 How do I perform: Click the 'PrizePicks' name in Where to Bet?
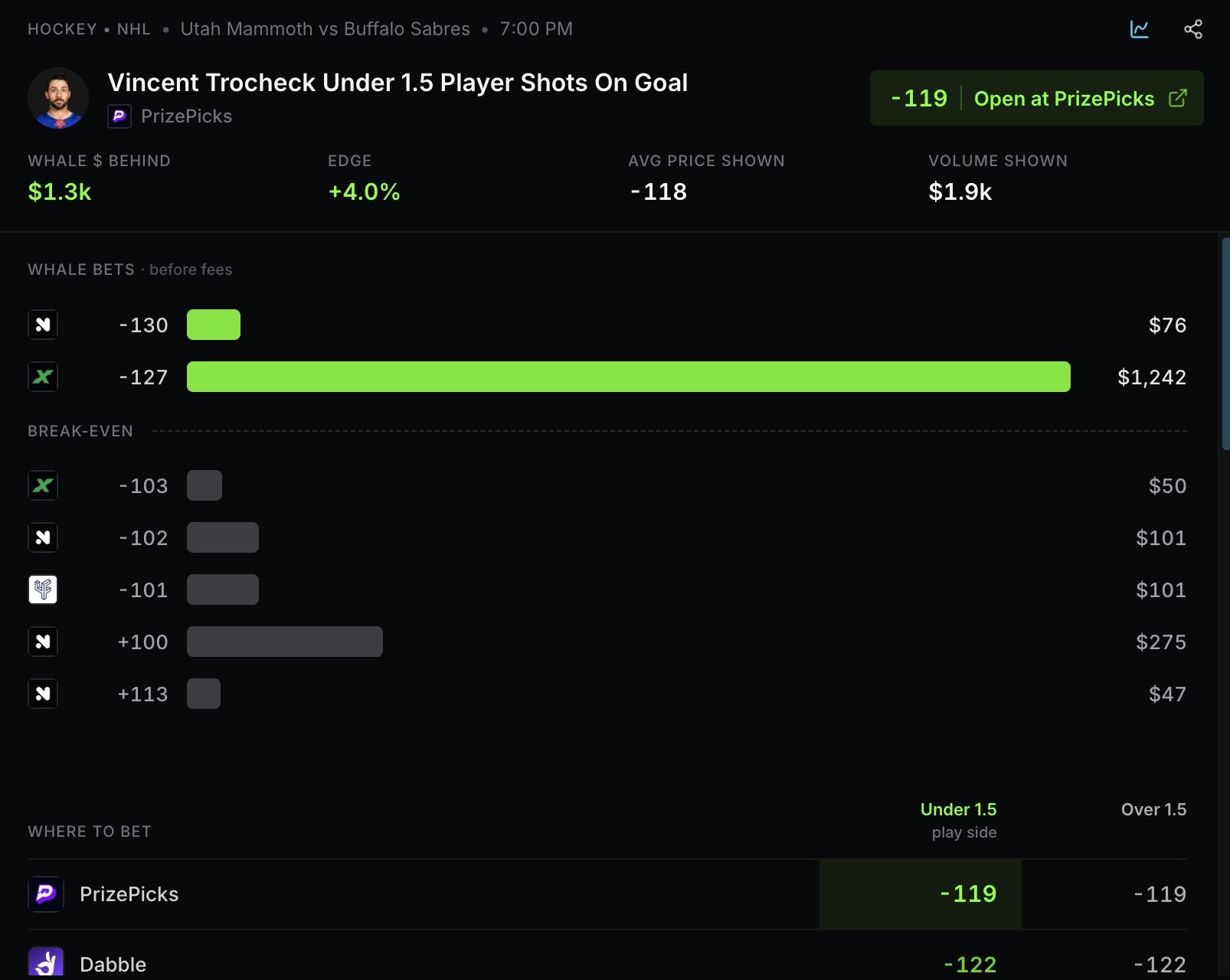point(129,894)
